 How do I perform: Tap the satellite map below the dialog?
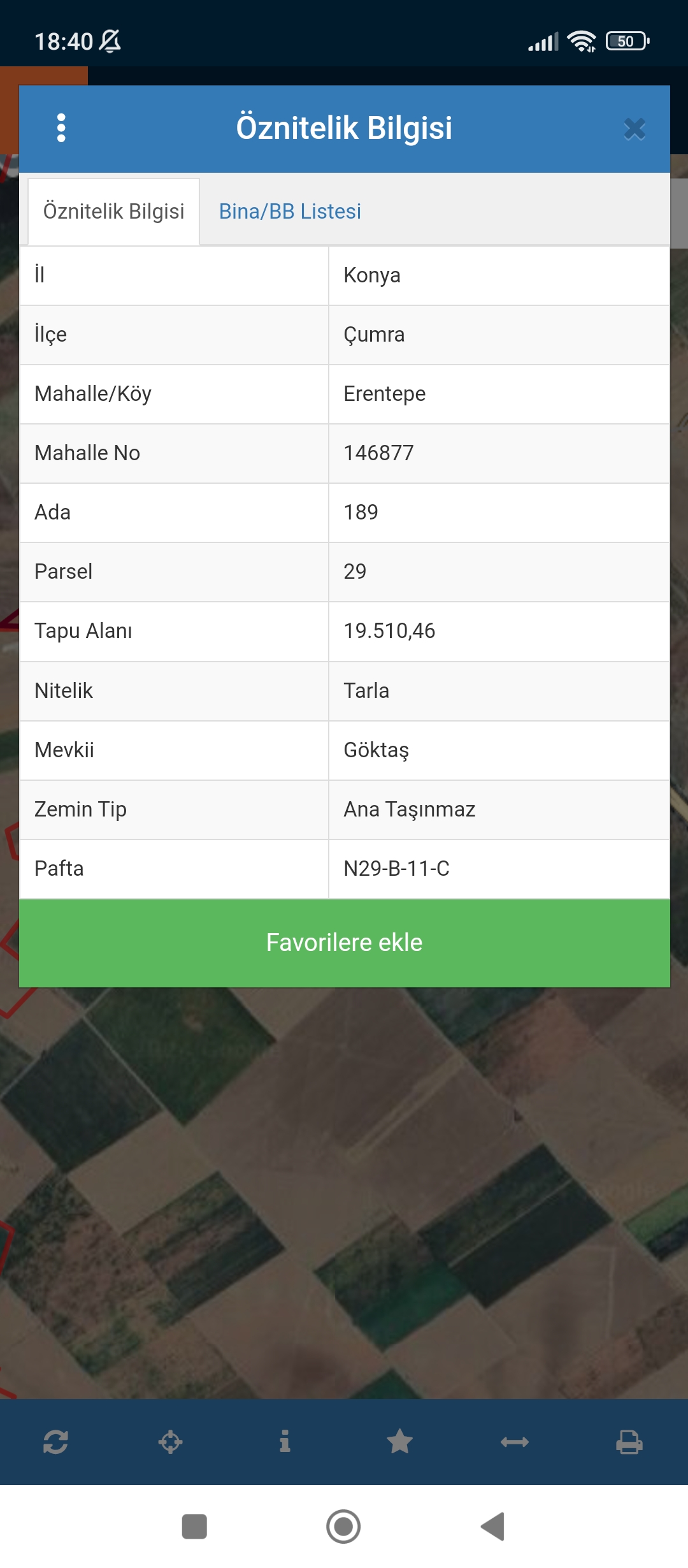pyautogui.click(x=344, y=1192)
